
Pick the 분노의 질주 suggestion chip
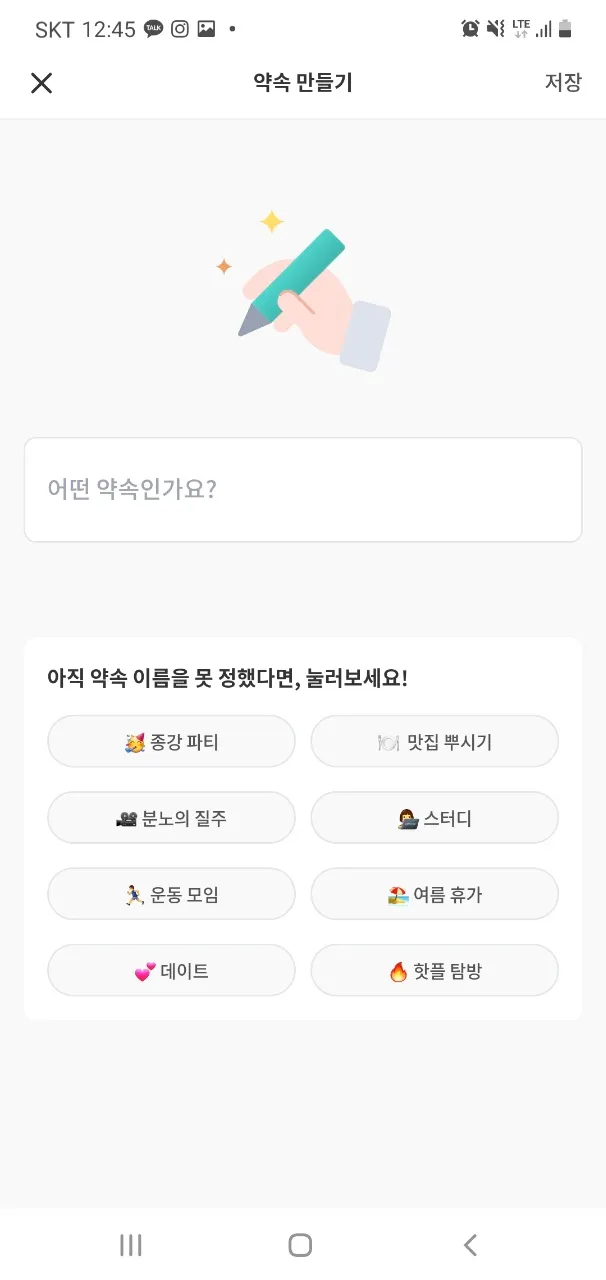171,818
